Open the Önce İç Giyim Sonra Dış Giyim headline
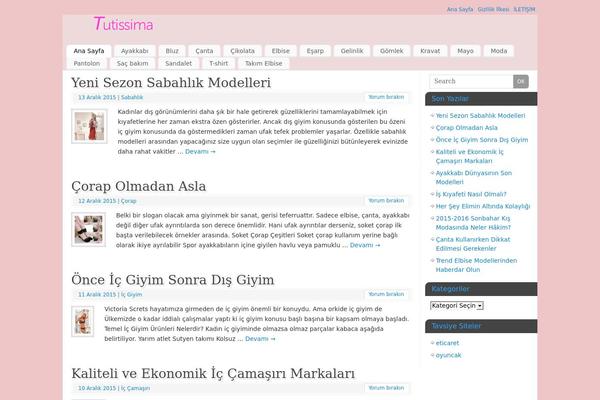Image resolution: width=600 pixels, height=400 pixels. (173, 280)
